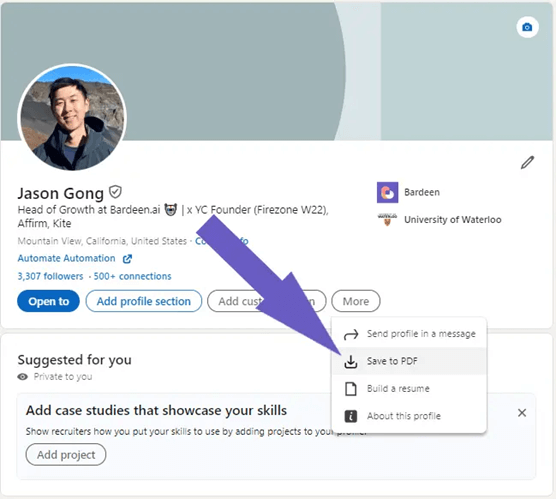Open the 3,307 followers link
This screenshot has height=499, width=556.
pyautogui.click(x=50, y=276)
